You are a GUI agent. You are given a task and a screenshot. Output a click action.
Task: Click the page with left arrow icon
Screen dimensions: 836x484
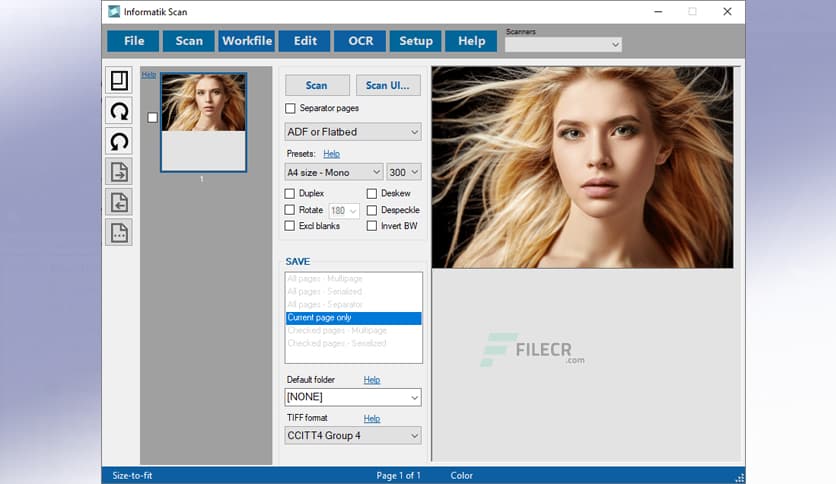(x=119, y=201)
